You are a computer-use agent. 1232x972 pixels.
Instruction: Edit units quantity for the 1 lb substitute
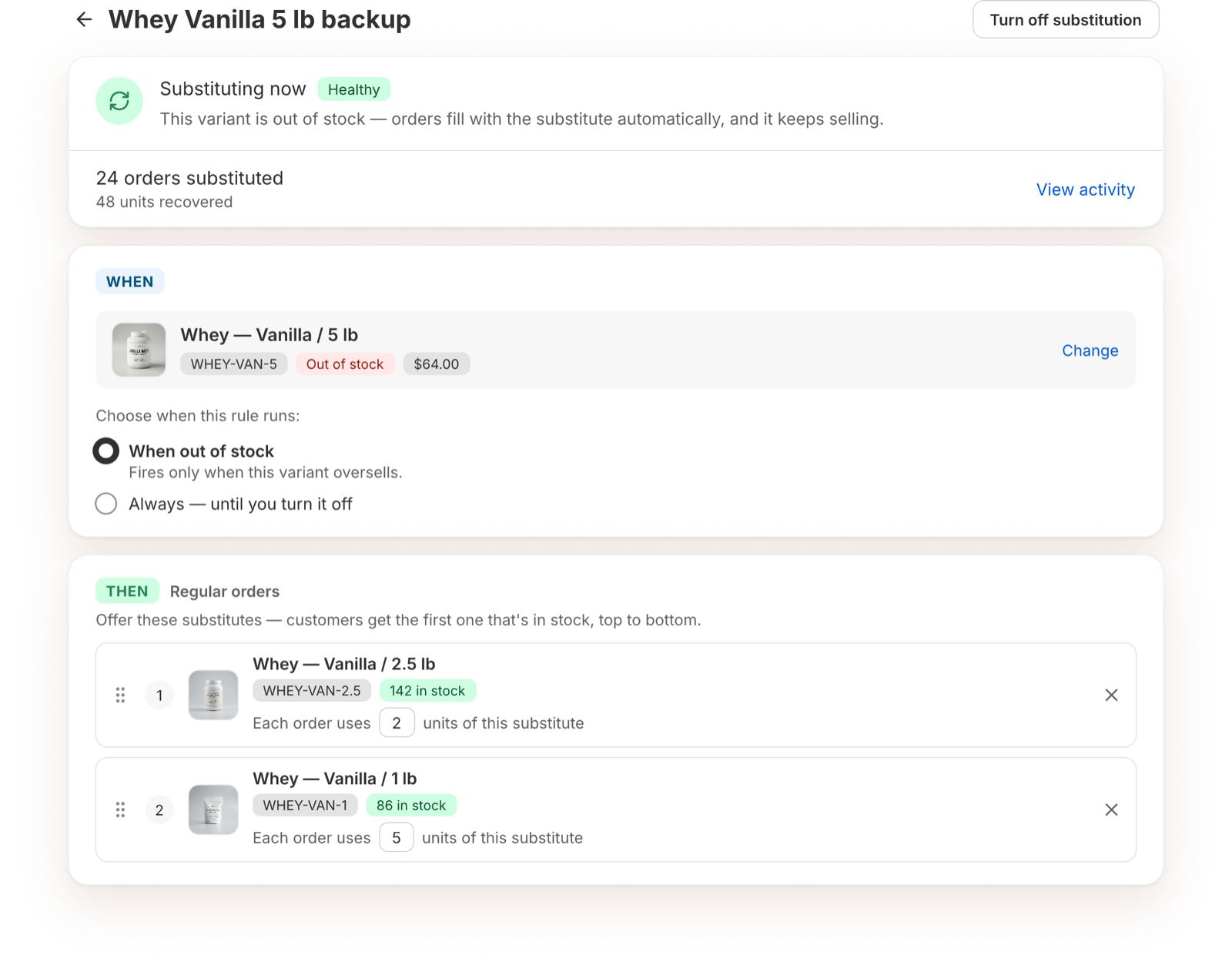[x=397, y=838]
